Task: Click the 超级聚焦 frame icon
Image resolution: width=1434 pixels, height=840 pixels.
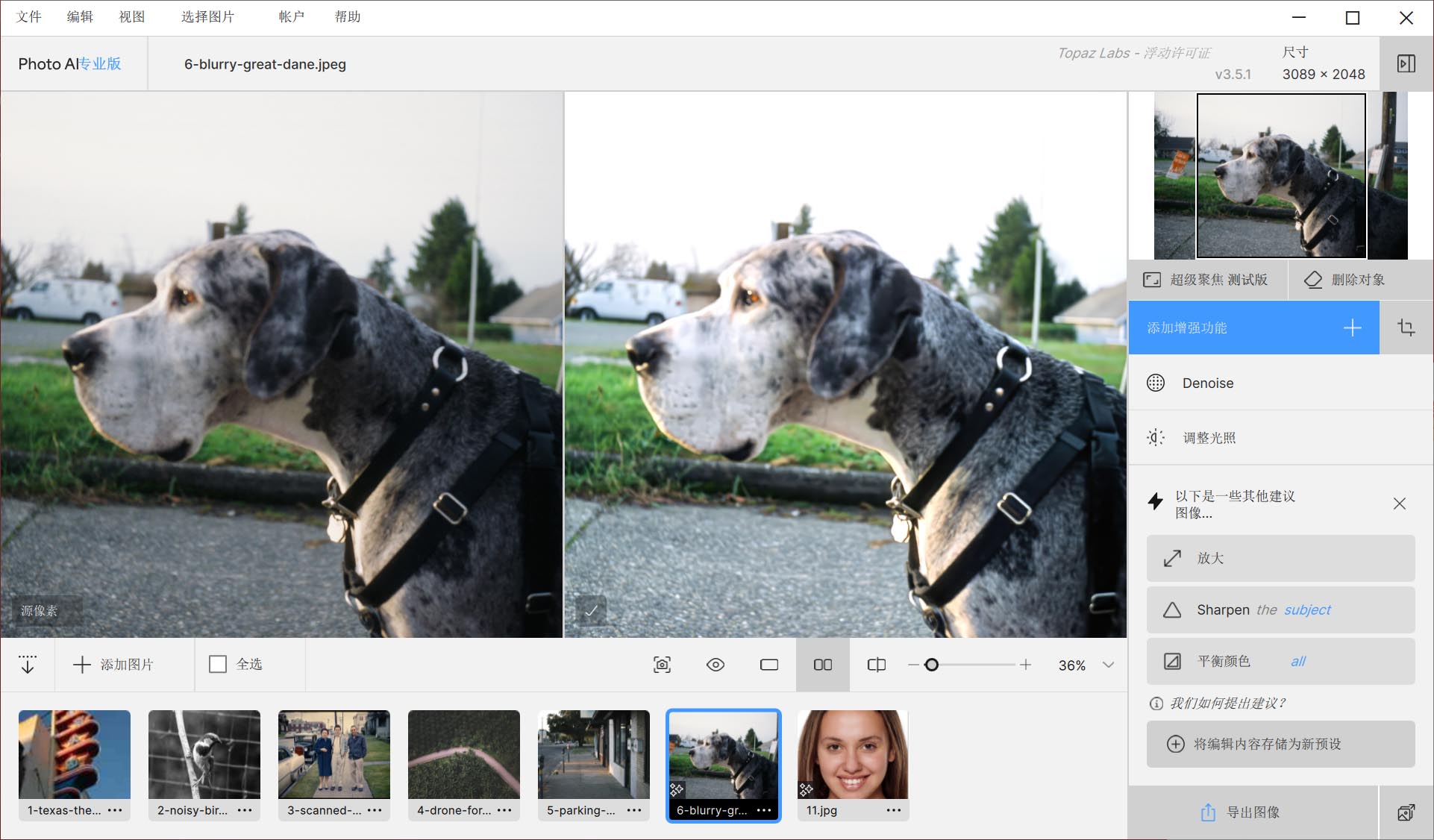Action: point(1152,280)
